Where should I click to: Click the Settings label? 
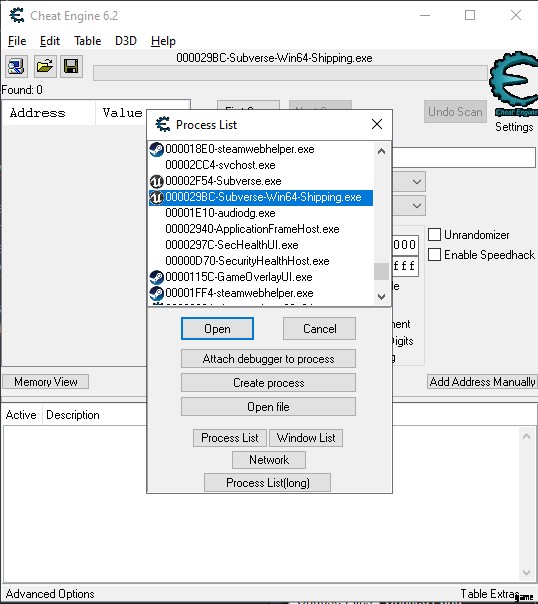coord(514,127)
